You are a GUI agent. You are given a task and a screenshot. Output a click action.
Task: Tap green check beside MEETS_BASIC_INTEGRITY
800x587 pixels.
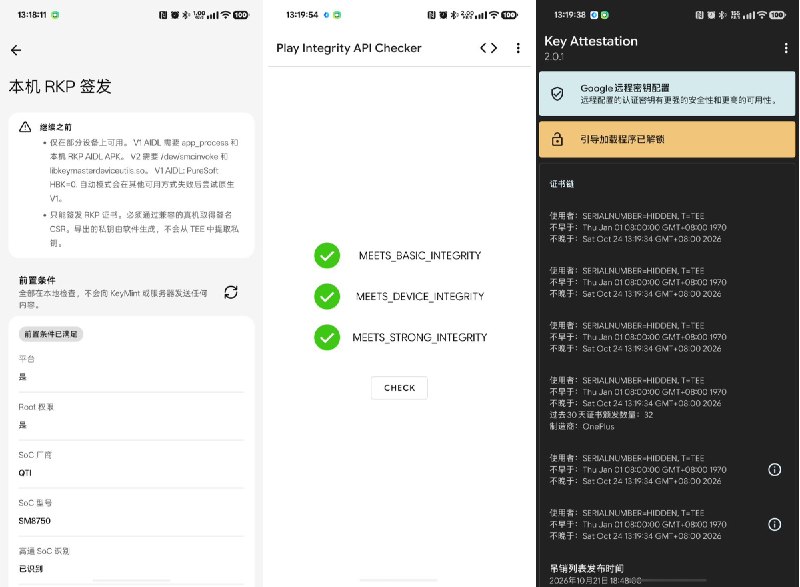[327, 256]
